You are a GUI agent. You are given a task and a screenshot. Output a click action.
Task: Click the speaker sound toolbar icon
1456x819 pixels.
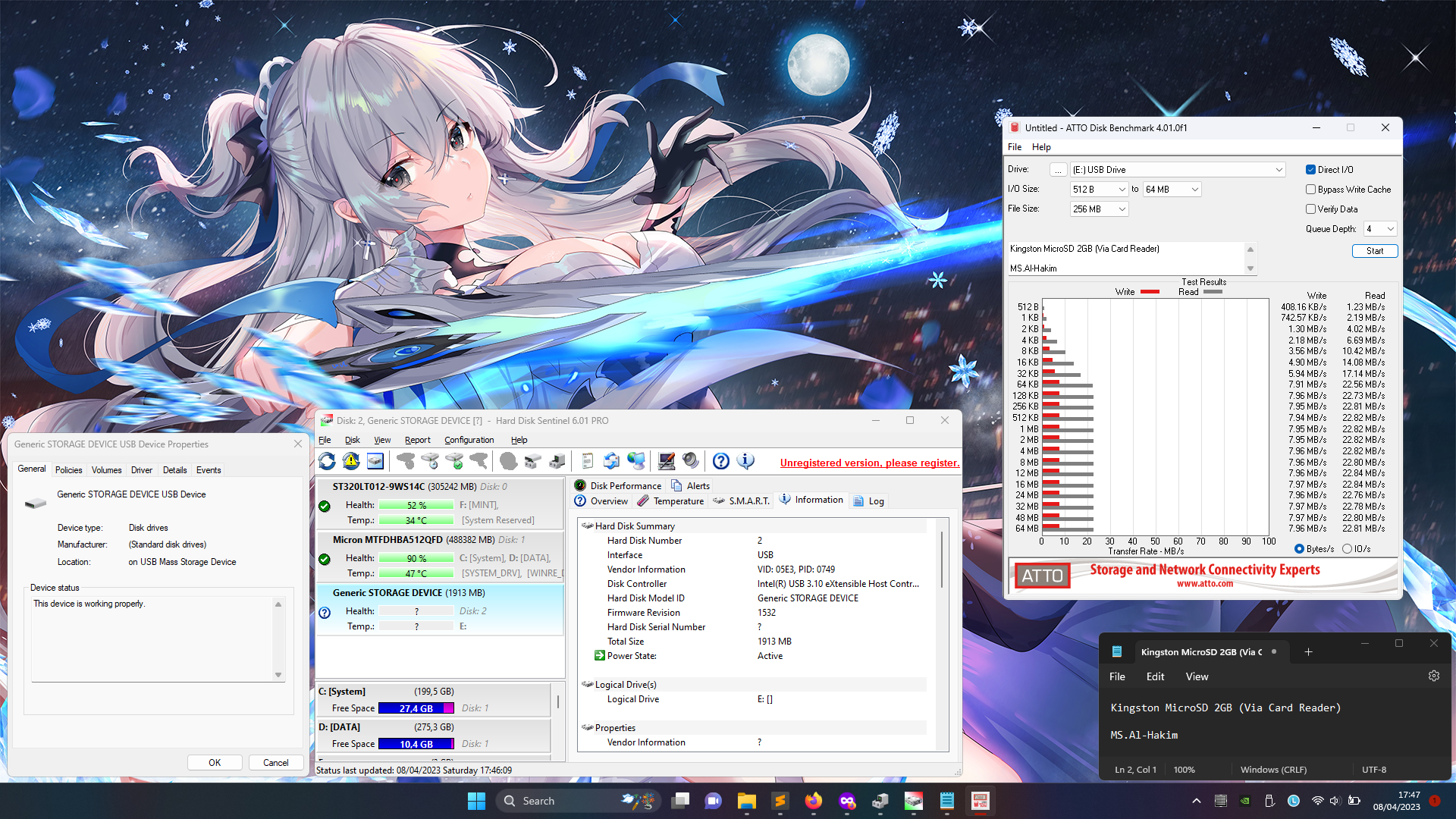[x=691, y=461]
